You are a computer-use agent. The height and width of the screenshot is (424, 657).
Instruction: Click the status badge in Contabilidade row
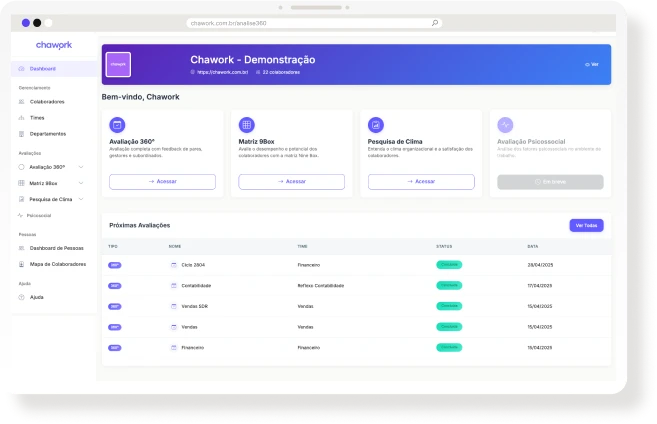point(449,285)
